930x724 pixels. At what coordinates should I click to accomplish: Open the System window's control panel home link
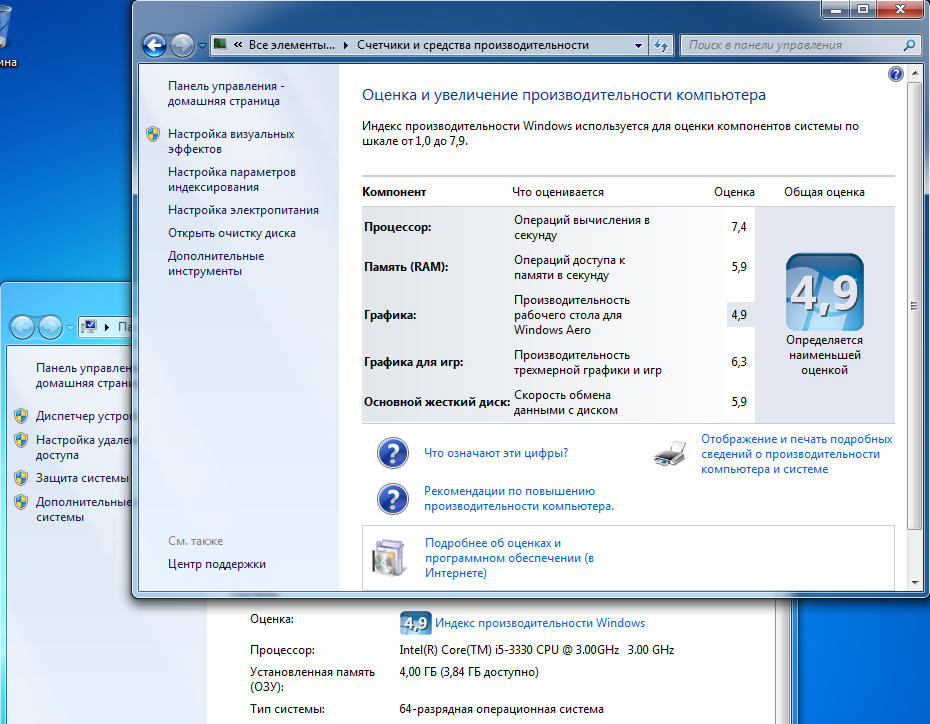(x=83, y=375)
